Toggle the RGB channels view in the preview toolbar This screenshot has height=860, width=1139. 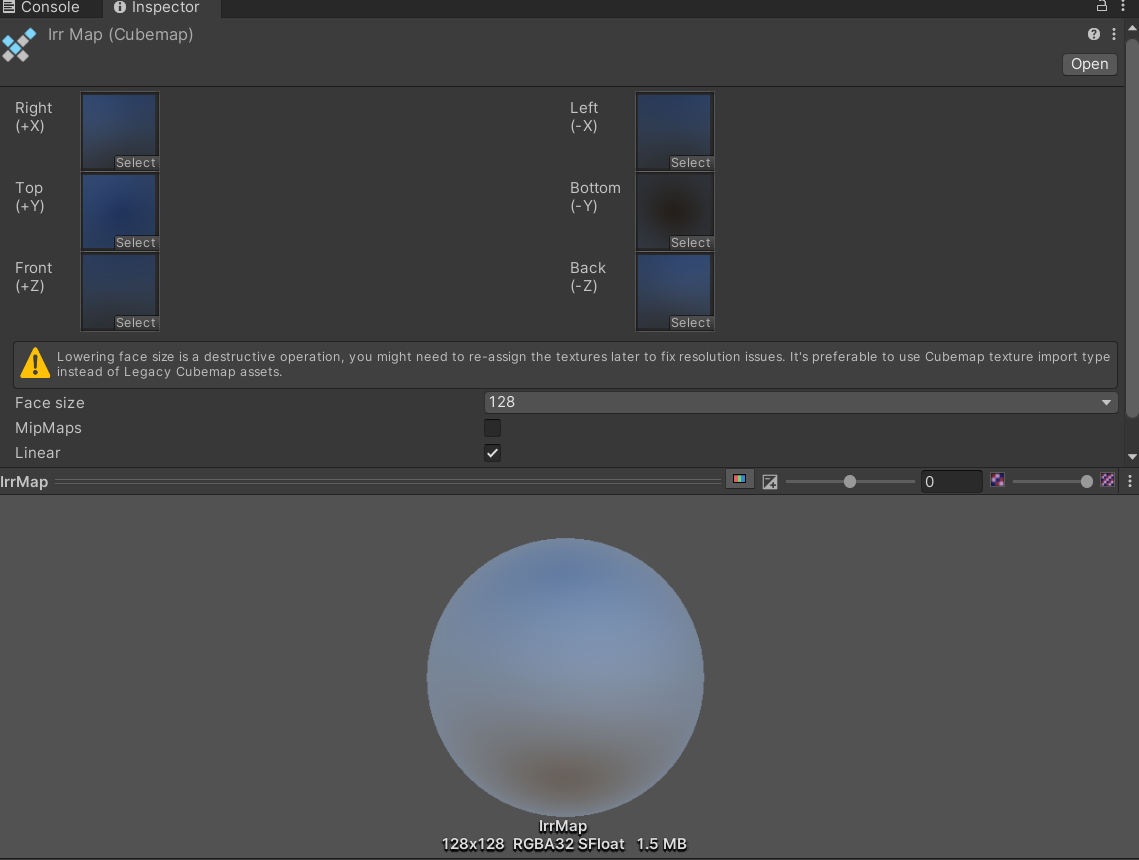tap(739, 479)
